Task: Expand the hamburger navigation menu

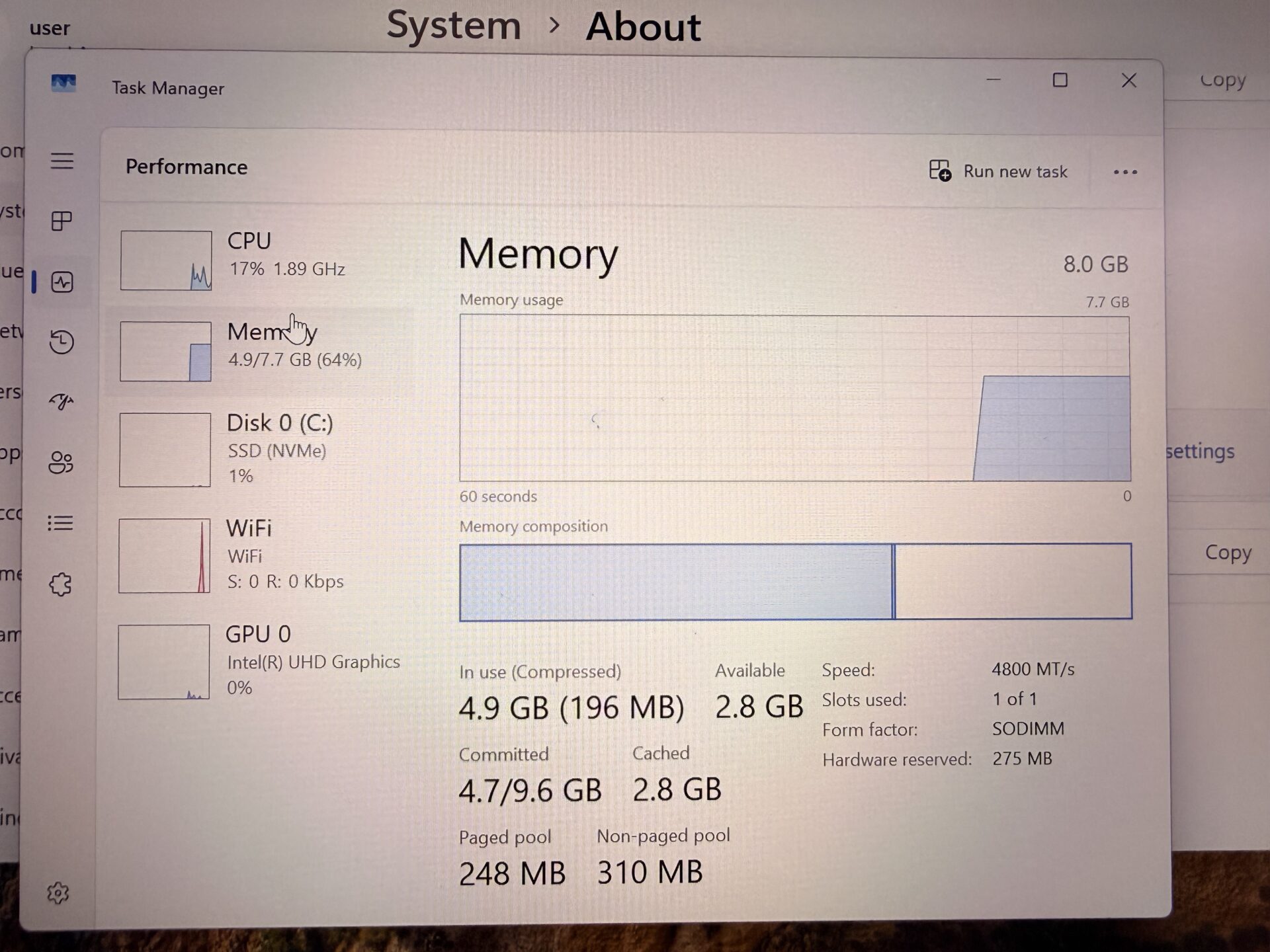Action: [62, 161]
